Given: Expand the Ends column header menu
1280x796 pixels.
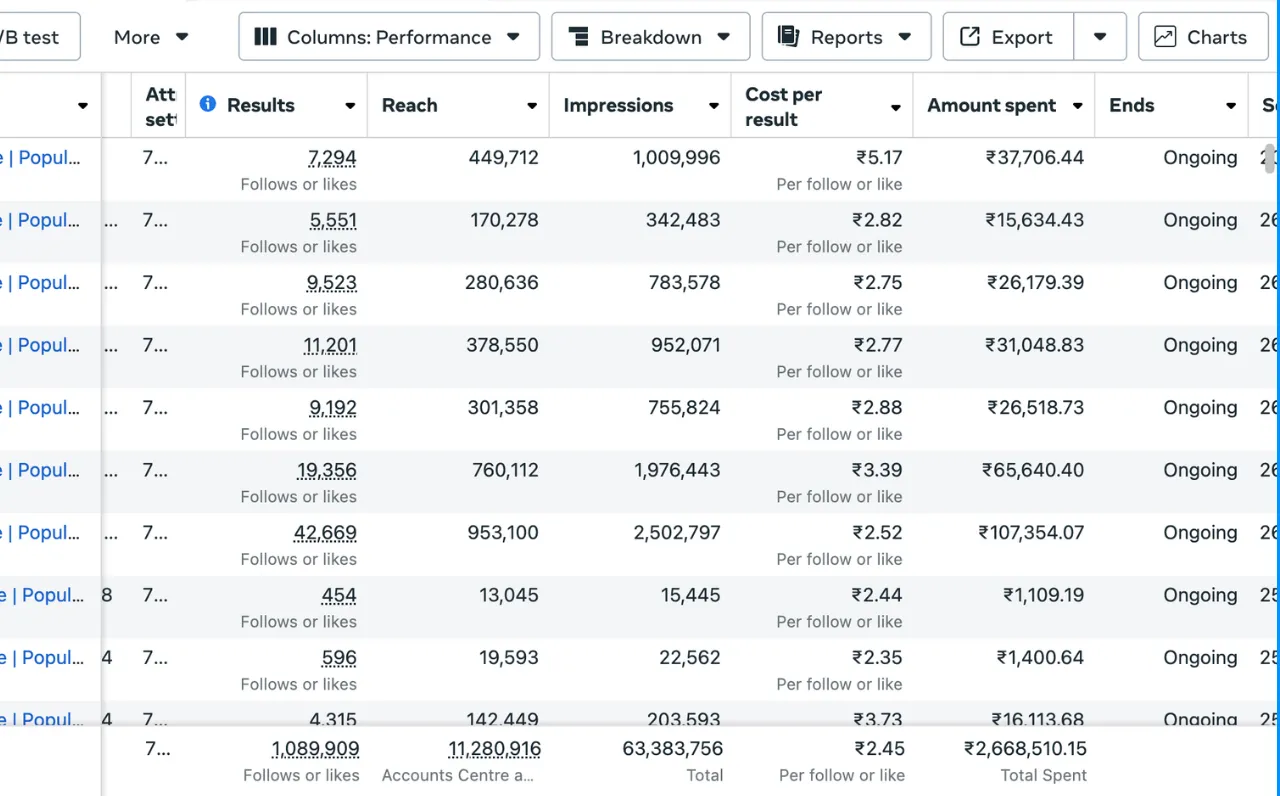Looking at the screenshot, I should pos(1231,106).
